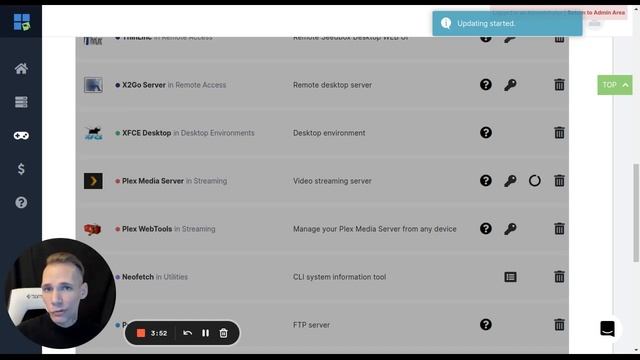Click 'Video streaming server' description
This screenshot has height=360, width=640.
point(332,181)
